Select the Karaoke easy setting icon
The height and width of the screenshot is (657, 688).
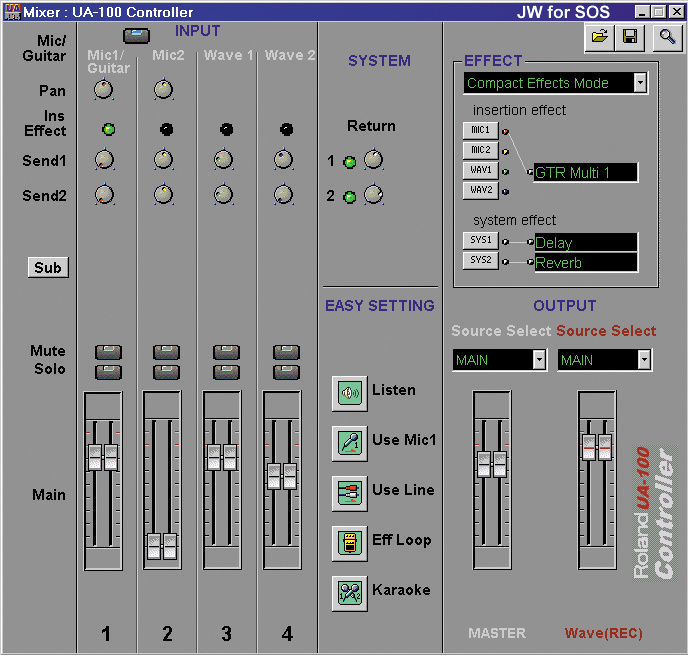pyautogui.click(x=349, y=591)
